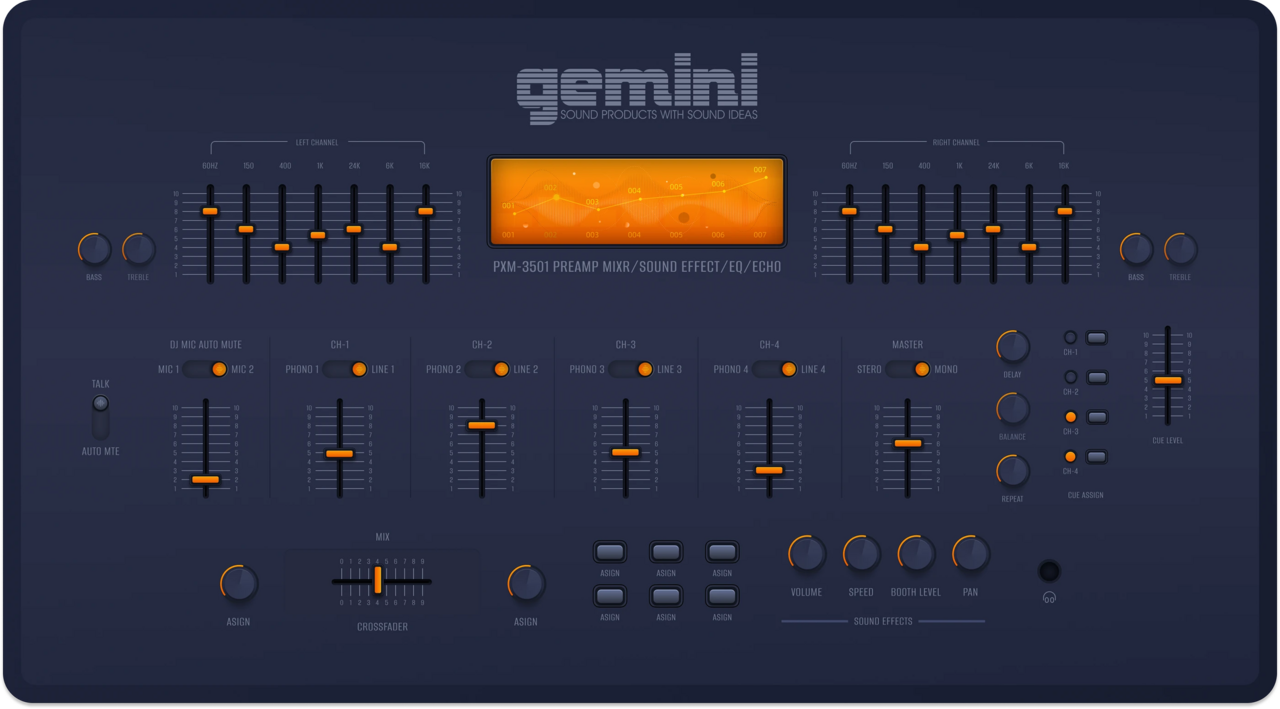Adjust the Balance knob
Screen dimensions: 1280x709
pos(1012,410)
